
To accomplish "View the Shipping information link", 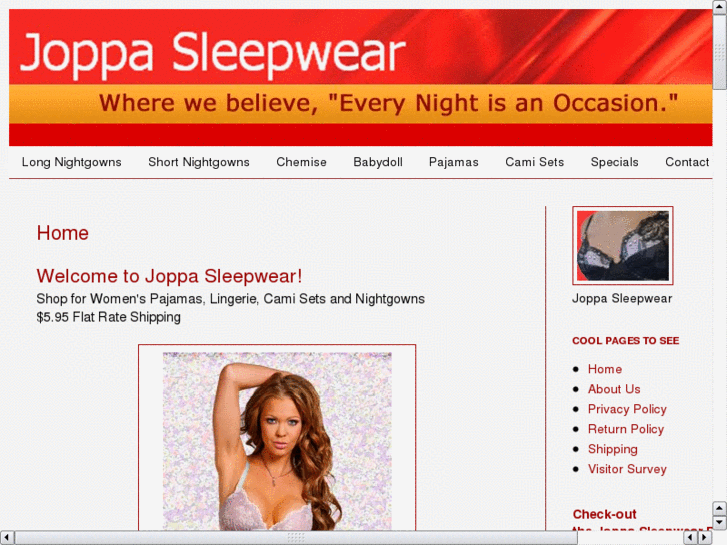I will 613,449.
